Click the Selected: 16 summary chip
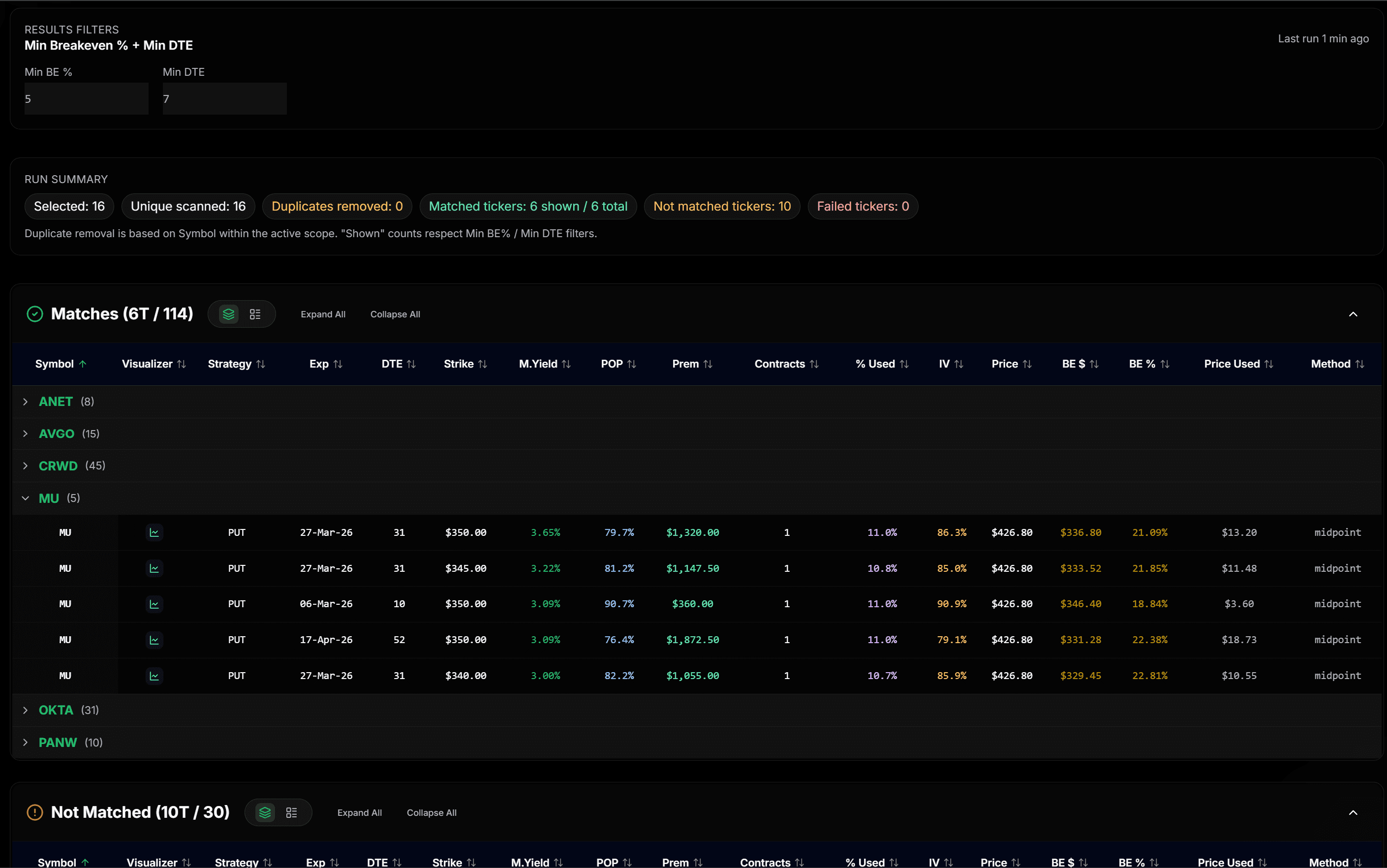1387x868 pixels. click(69, 206)
